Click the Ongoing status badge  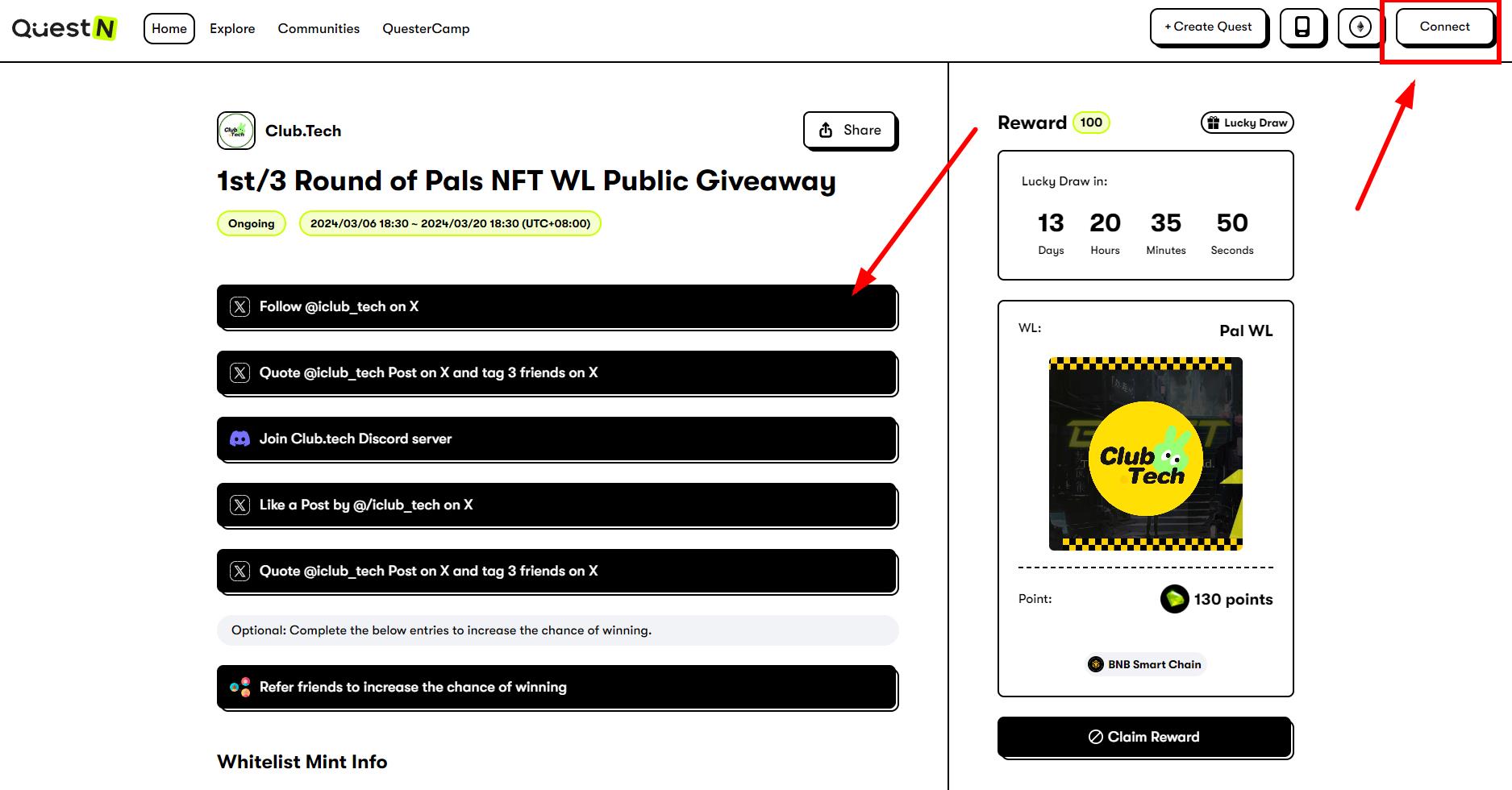[x=251, y=223]
